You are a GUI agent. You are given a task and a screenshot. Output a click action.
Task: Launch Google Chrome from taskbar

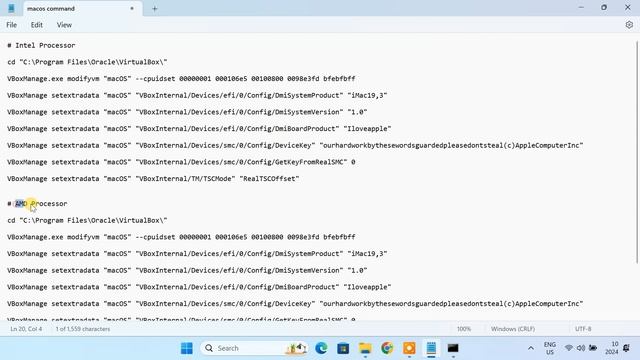(387, 348)
